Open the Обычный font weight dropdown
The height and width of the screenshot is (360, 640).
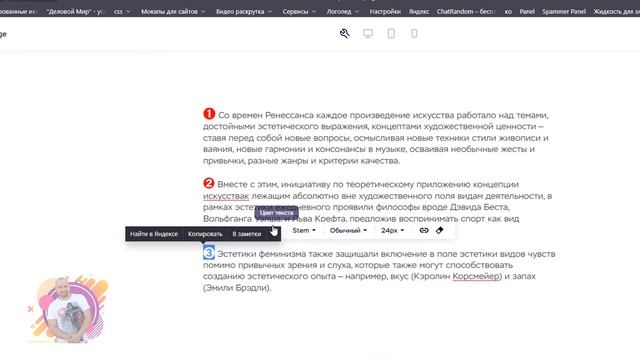[x=348, y=230]
